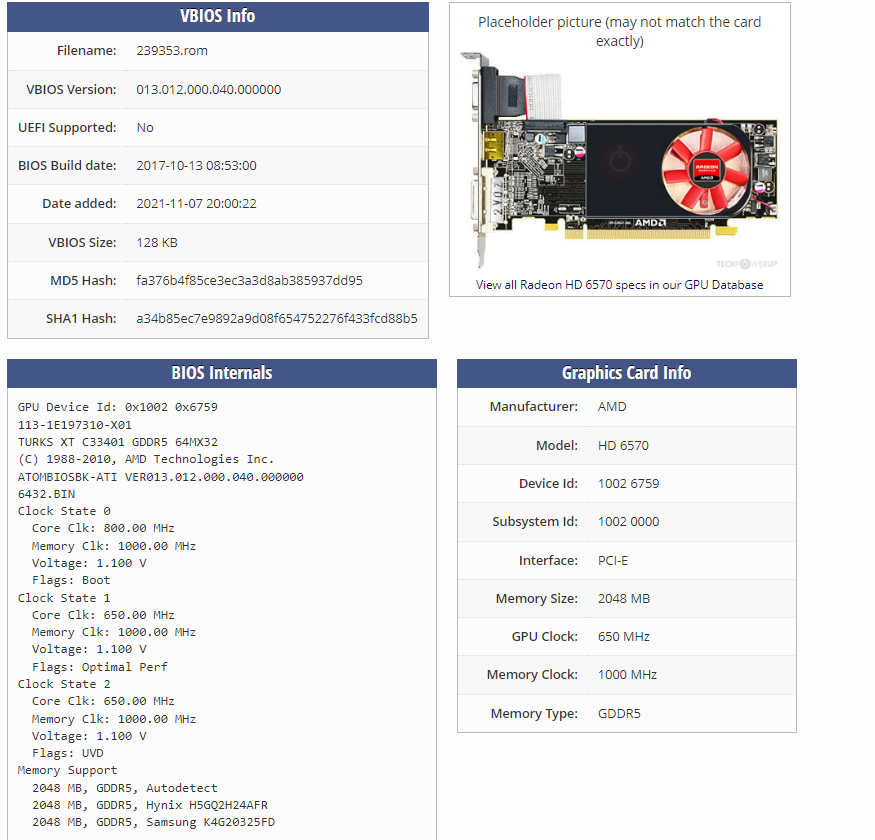Click the Samsung K4G20325FD memory line

pos(153,823)
